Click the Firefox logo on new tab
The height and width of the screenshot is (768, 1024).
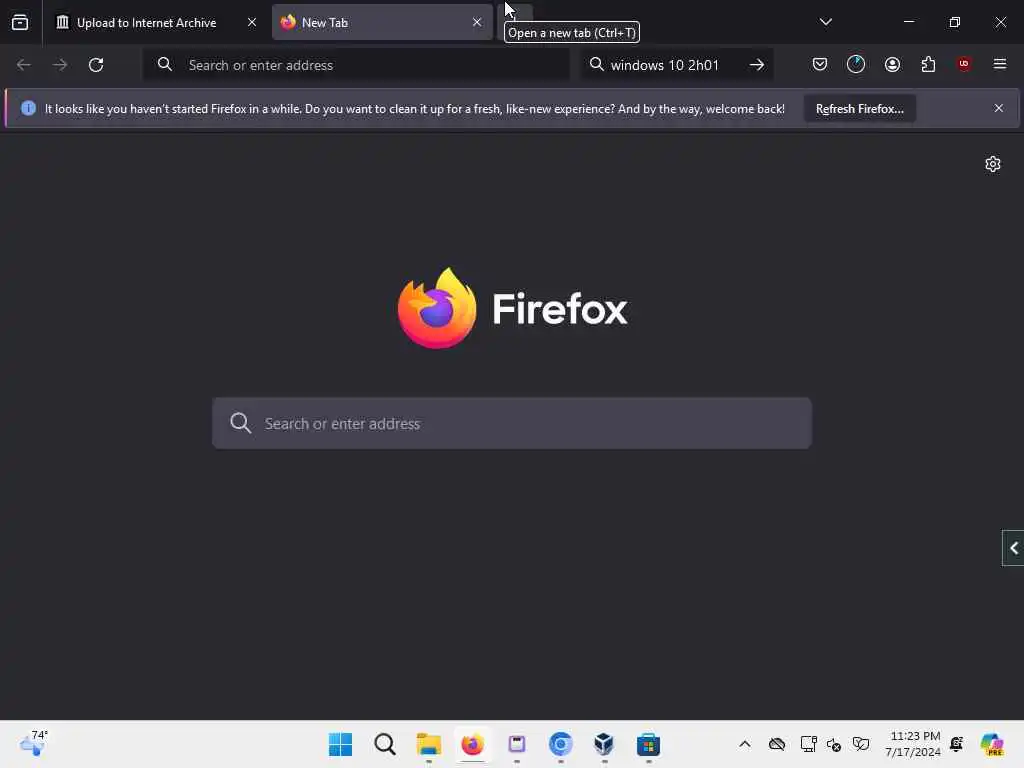[x=512, y=308]
